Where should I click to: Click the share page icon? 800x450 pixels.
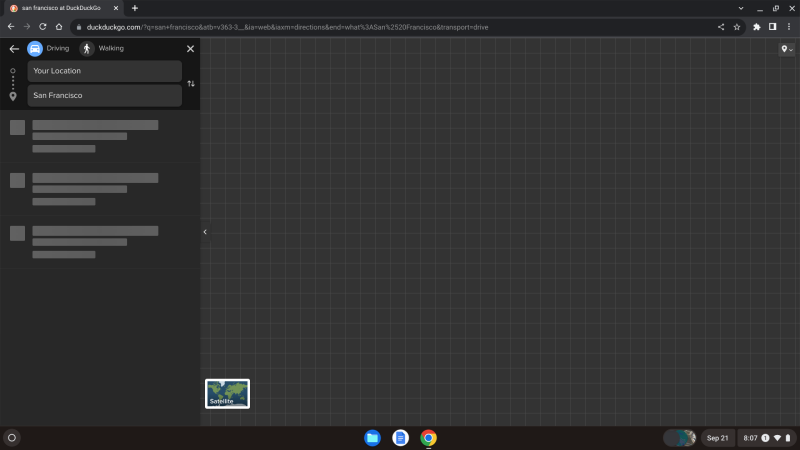(x=721, y=27)
